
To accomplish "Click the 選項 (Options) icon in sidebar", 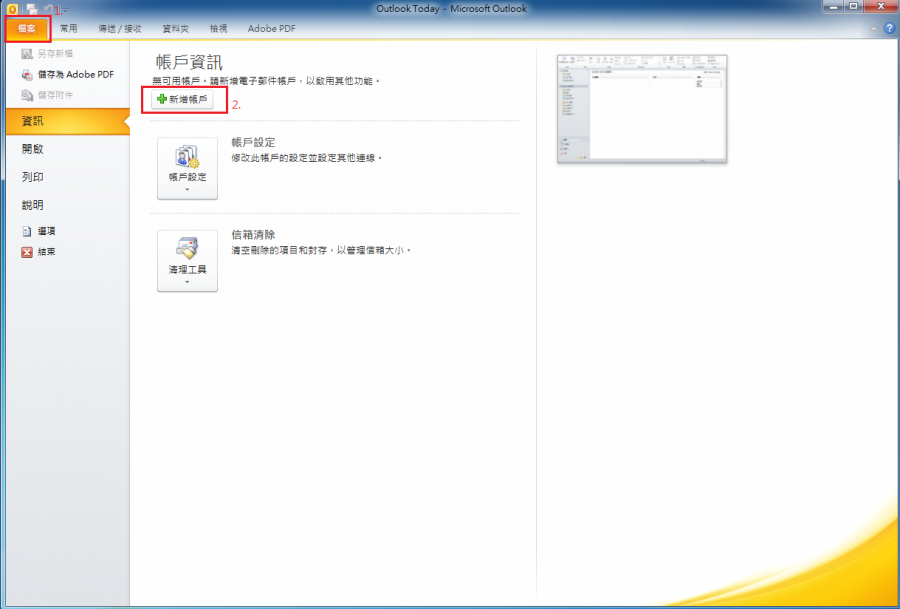I will coord(27,230).
